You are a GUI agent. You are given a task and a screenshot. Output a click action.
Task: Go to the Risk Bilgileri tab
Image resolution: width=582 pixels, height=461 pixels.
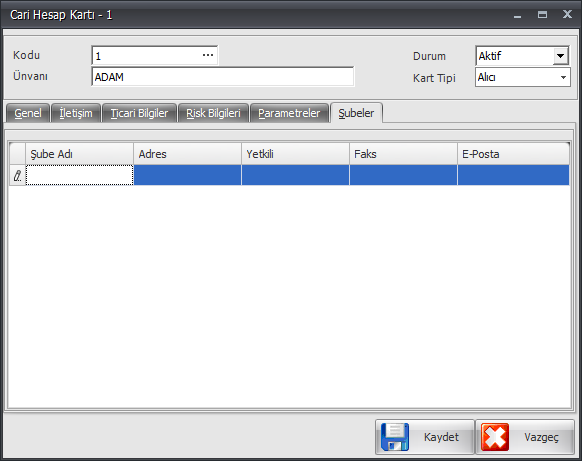tap(213, 113)
